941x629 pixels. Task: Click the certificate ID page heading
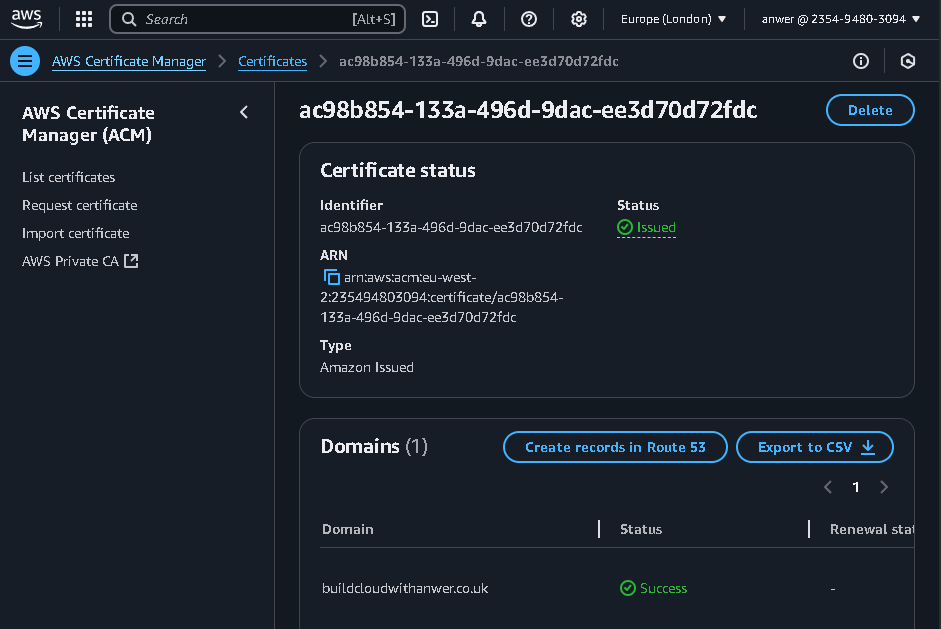coord(528,110)
